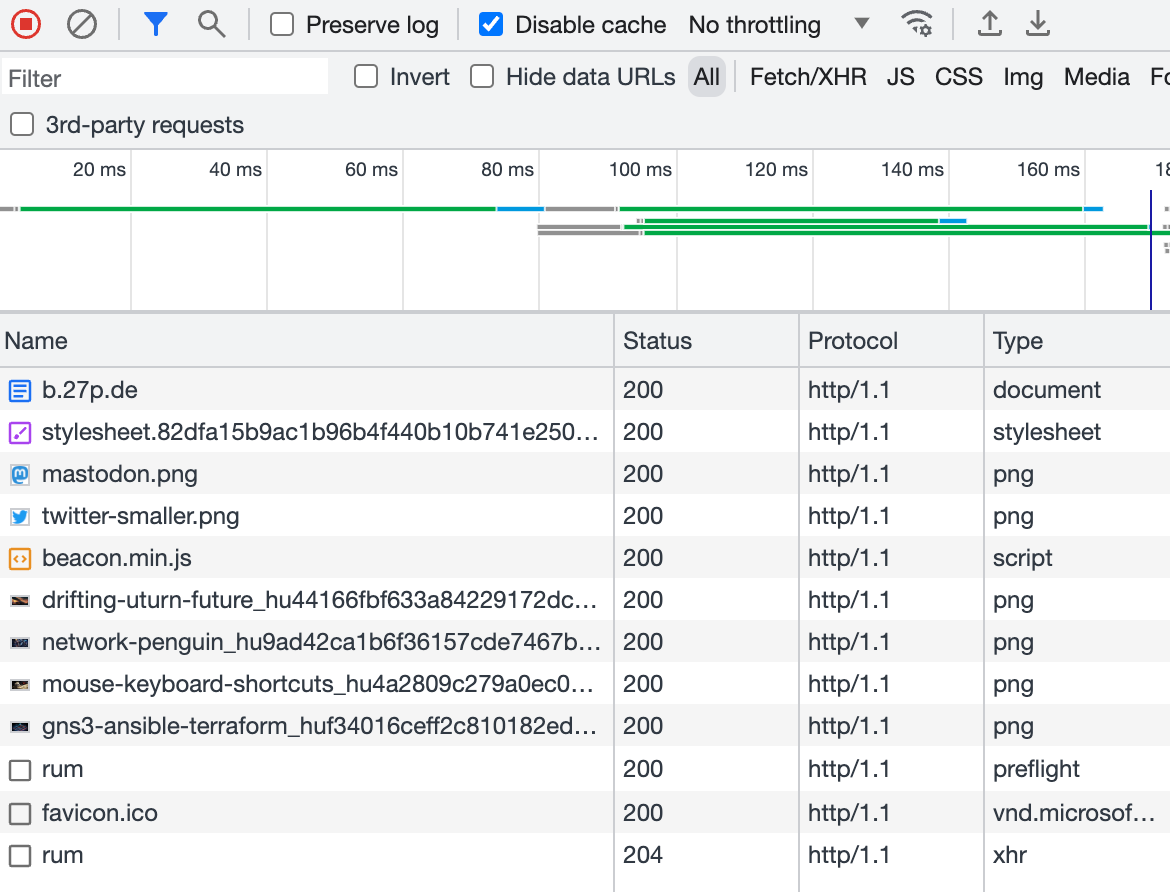This screenshot has width=1170, height=892.
Task: Open the network search magnifier
Action: 211,24
